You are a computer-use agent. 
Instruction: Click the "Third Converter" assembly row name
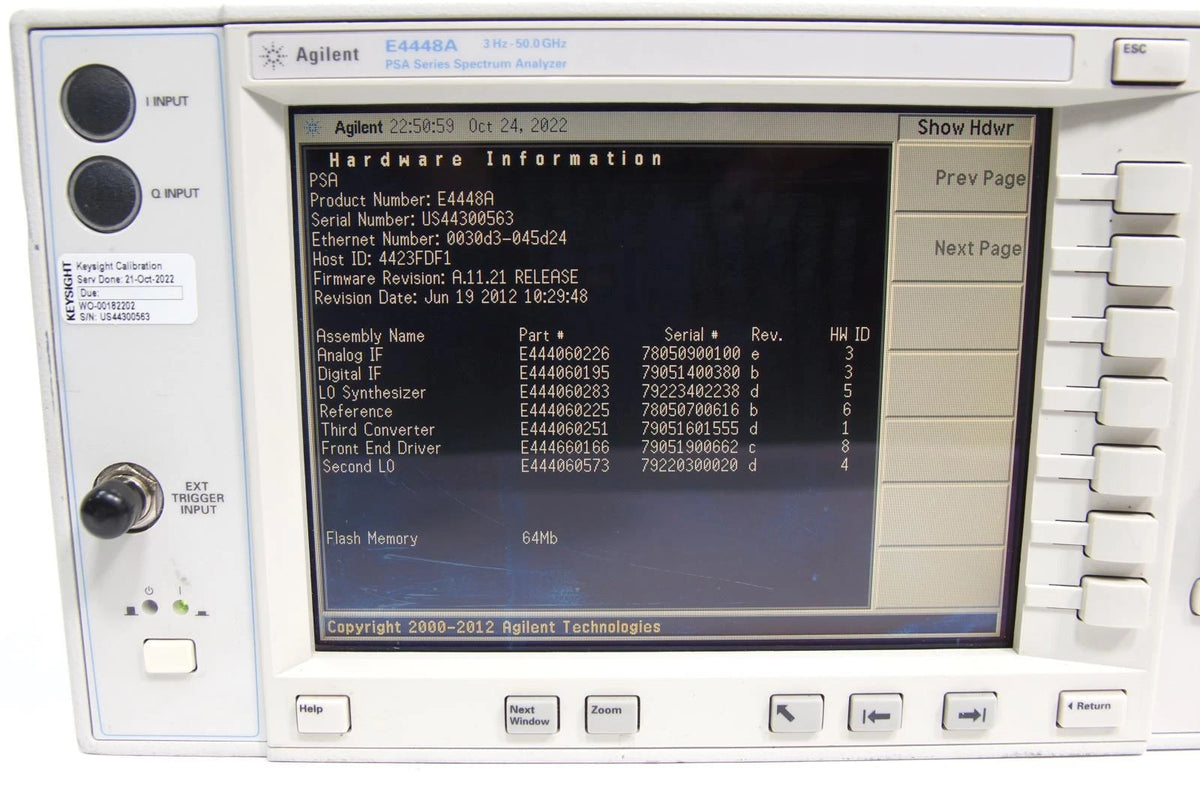point(378,430)
